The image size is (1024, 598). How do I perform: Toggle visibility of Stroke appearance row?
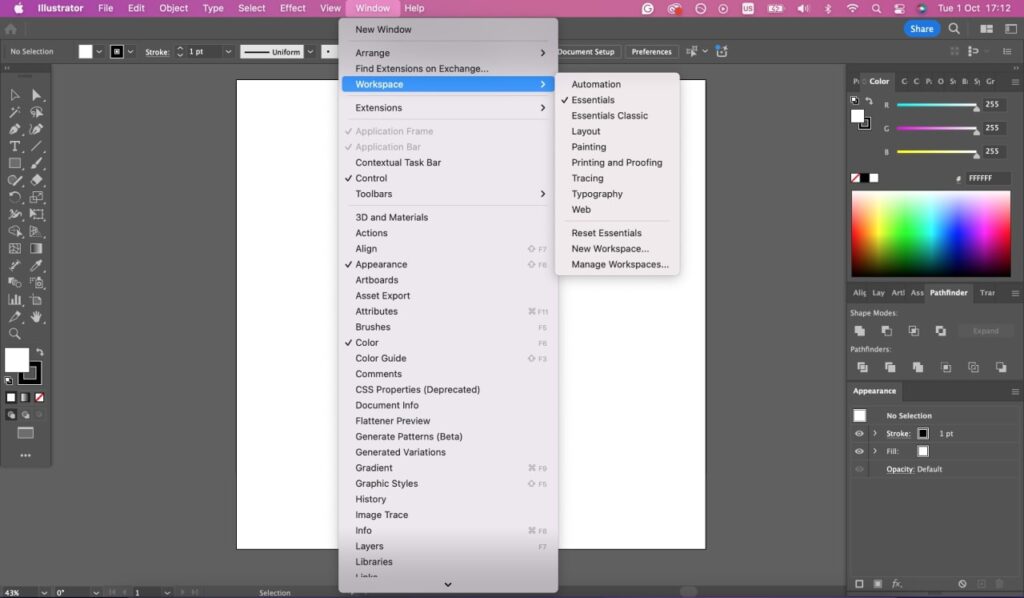pos(859,433)
